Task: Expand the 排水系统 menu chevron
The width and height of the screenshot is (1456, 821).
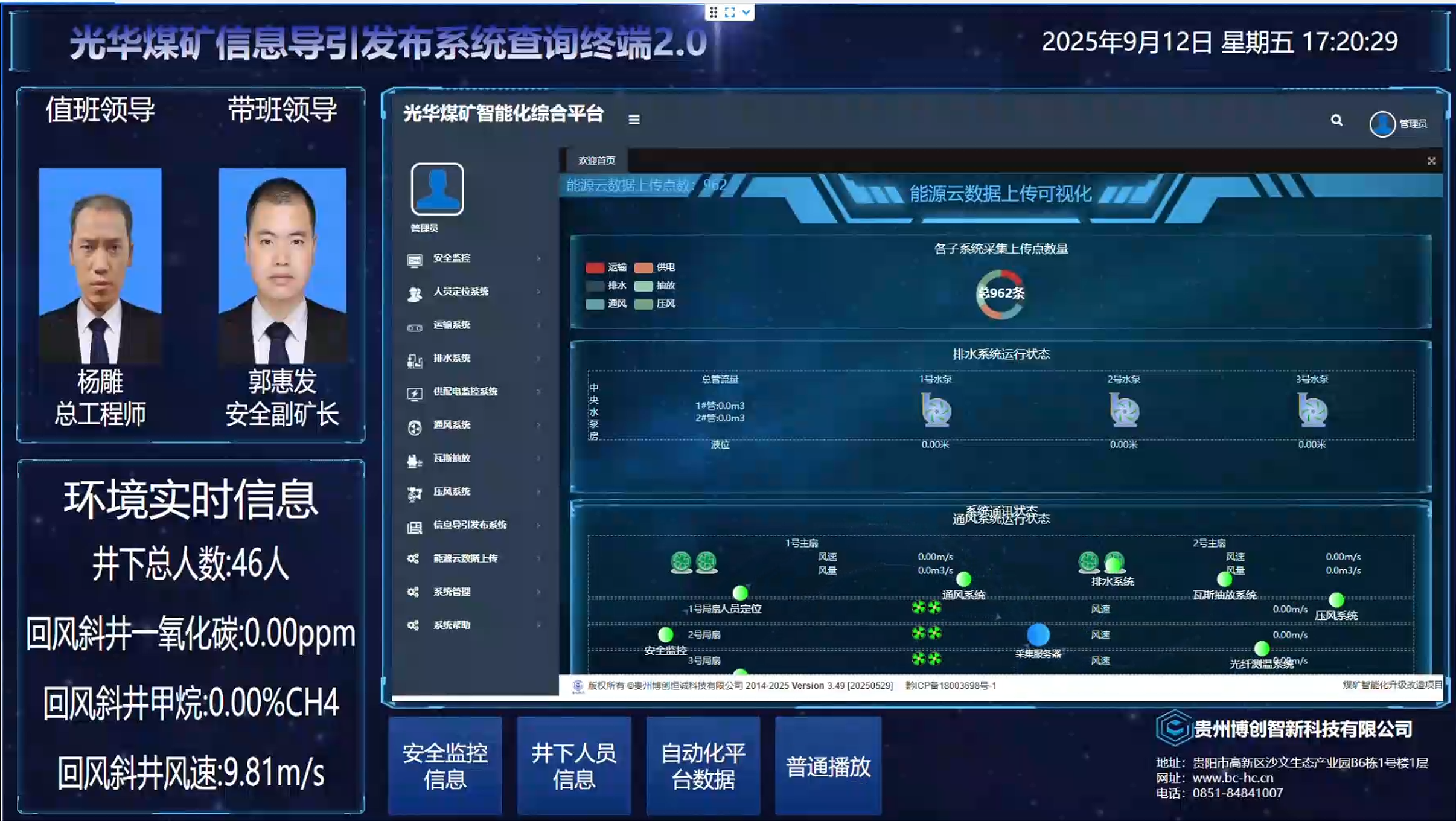Action: click(538, 359)
